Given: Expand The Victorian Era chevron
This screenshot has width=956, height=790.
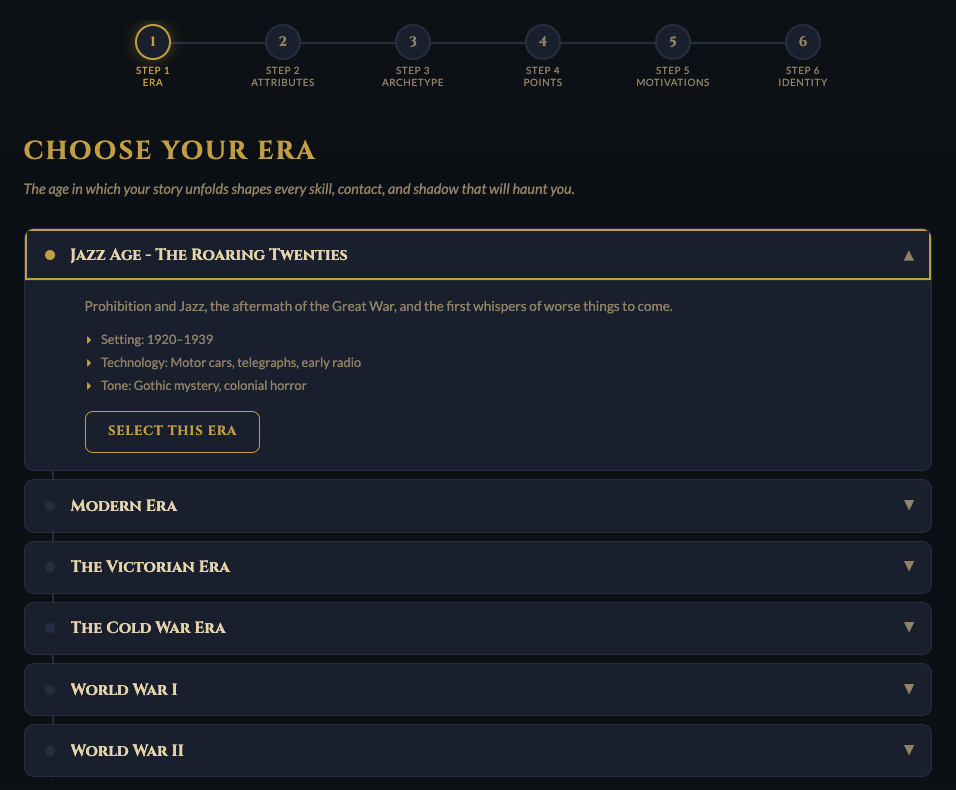Looking at the screenshot, I should [908, 566].
